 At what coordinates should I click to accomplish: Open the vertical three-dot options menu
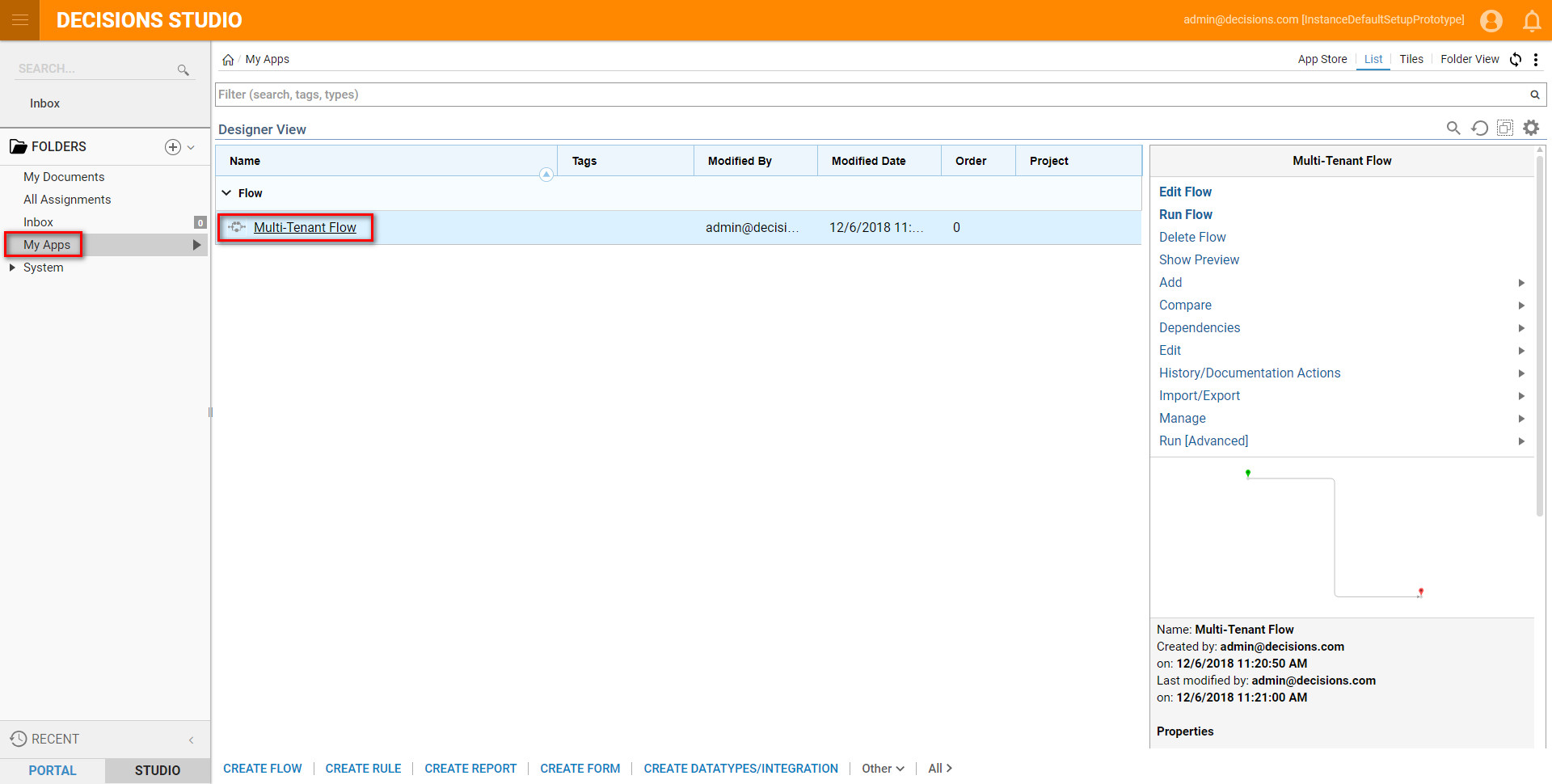[1536, 59]
